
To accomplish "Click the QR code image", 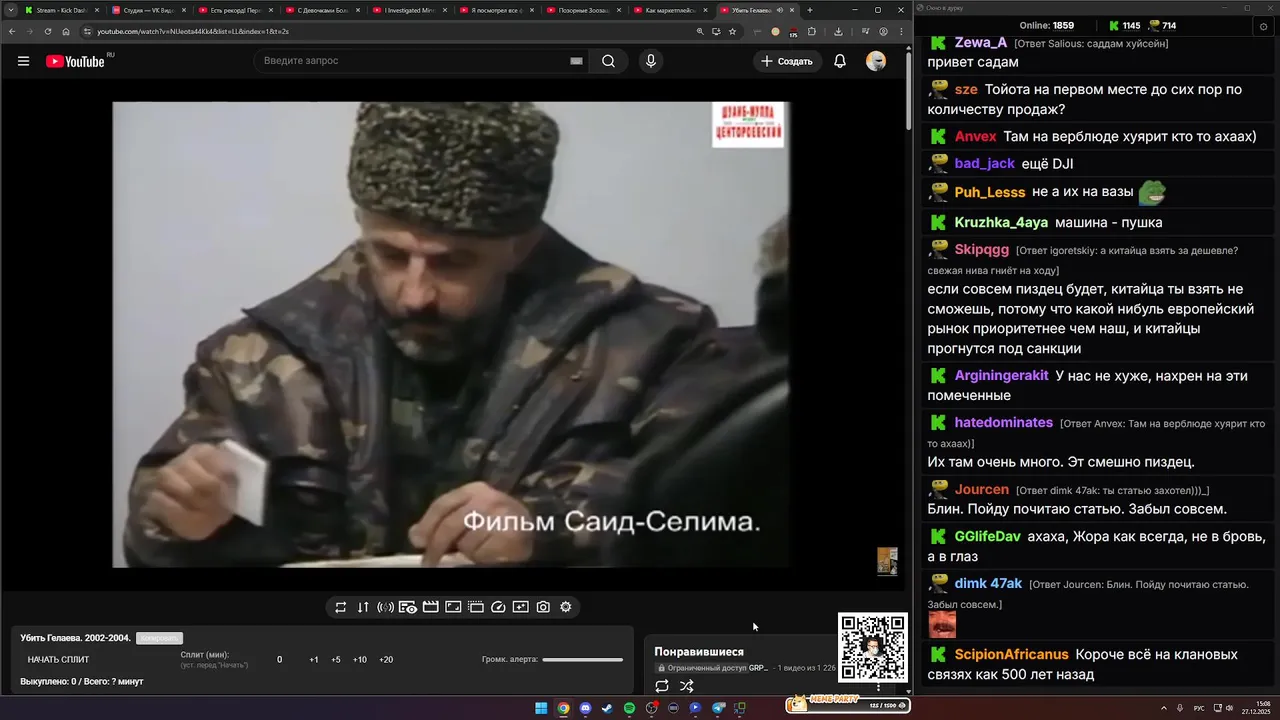I will pyautogui.click(x=873, y=648).
